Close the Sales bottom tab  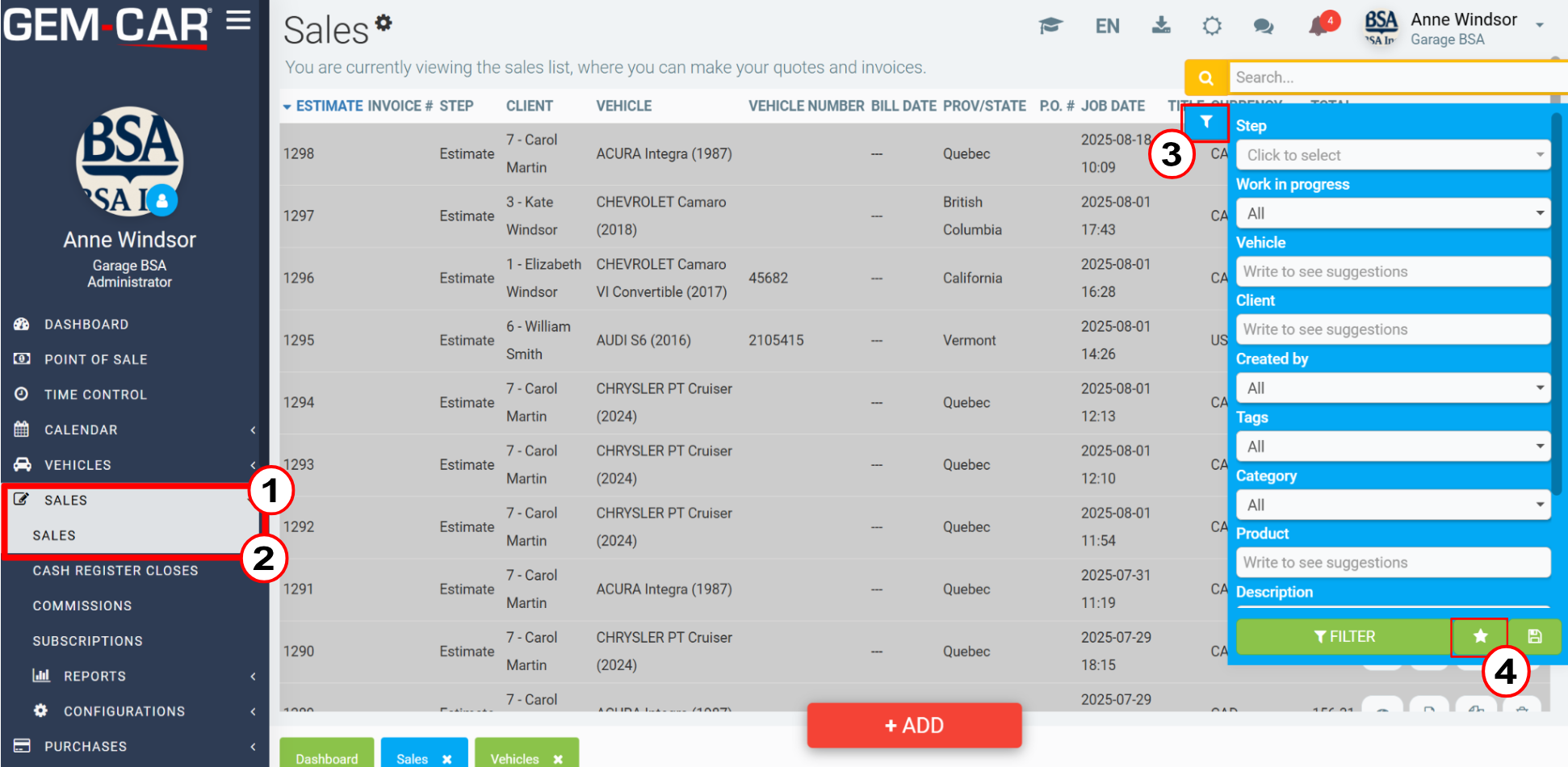tap(447, 759)
